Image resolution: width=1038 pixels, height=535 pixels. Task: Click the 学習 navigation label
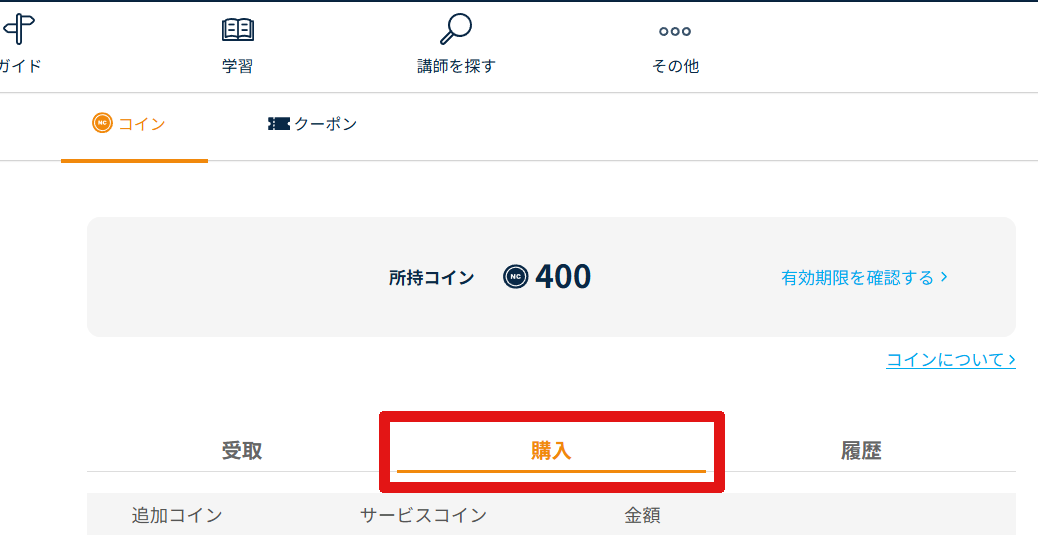point(238,67)
